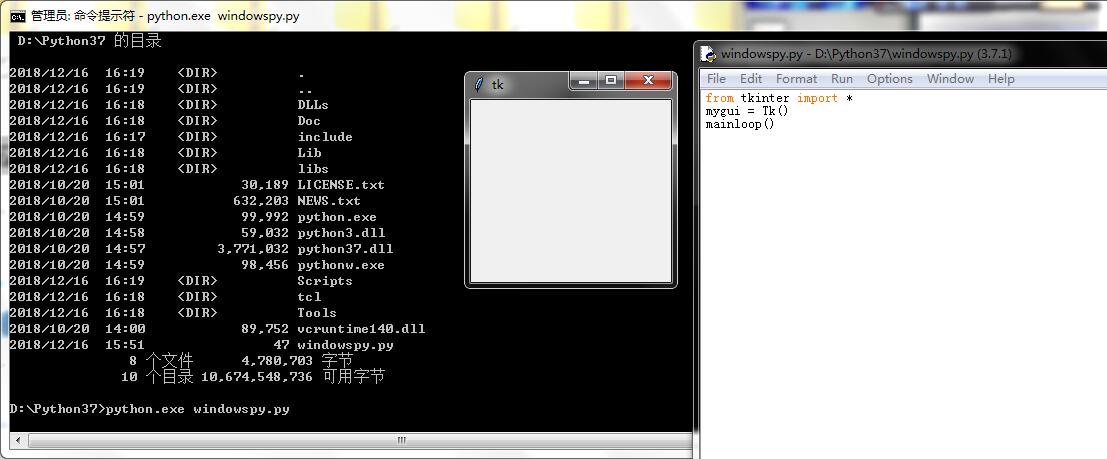1107x459 pixels.
Task: Open the Window menu in IDLE
Action: coord(950,79)
